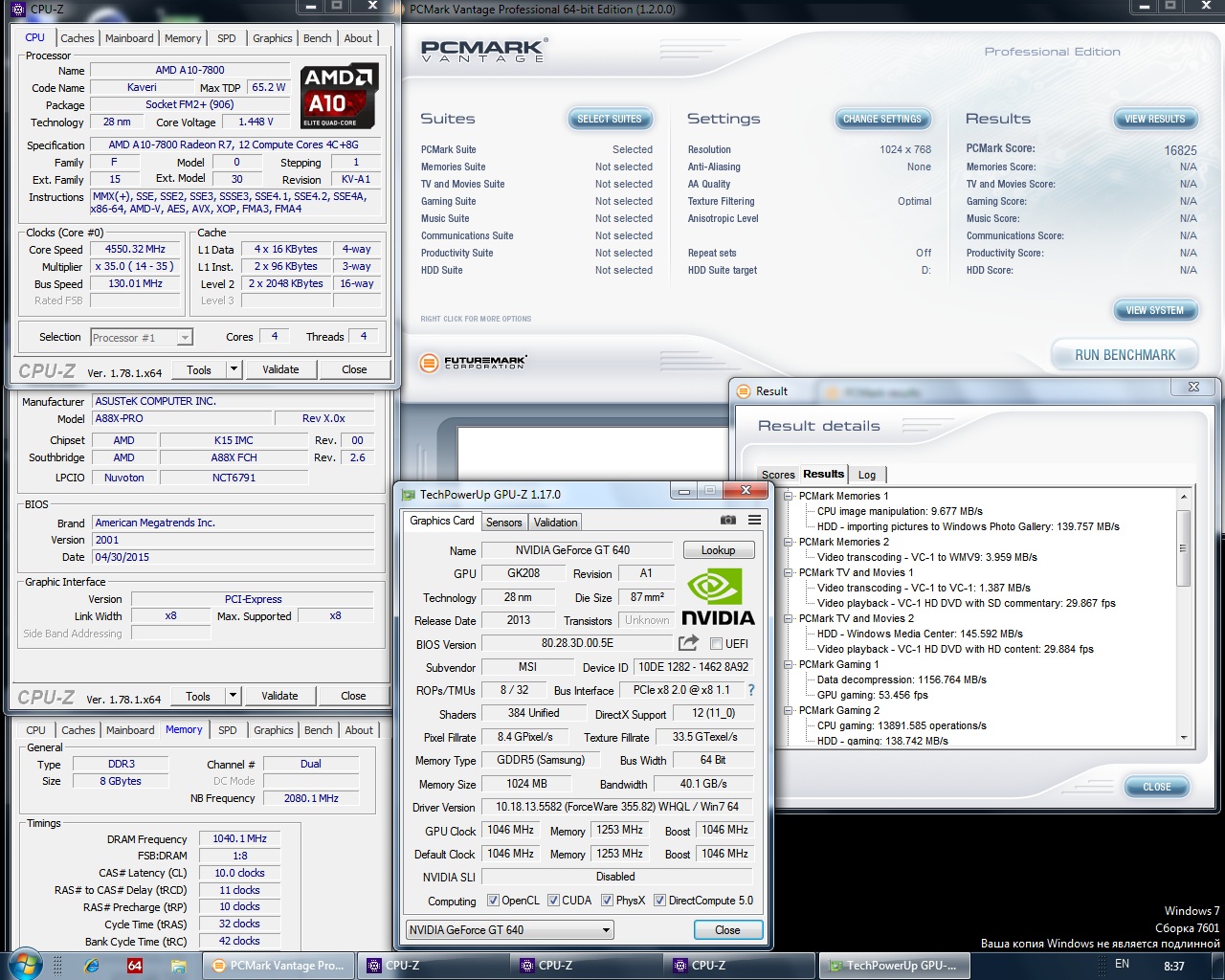Open the NVIDIA GeForce GT 640 GPU dropdown

click(510, 929)
